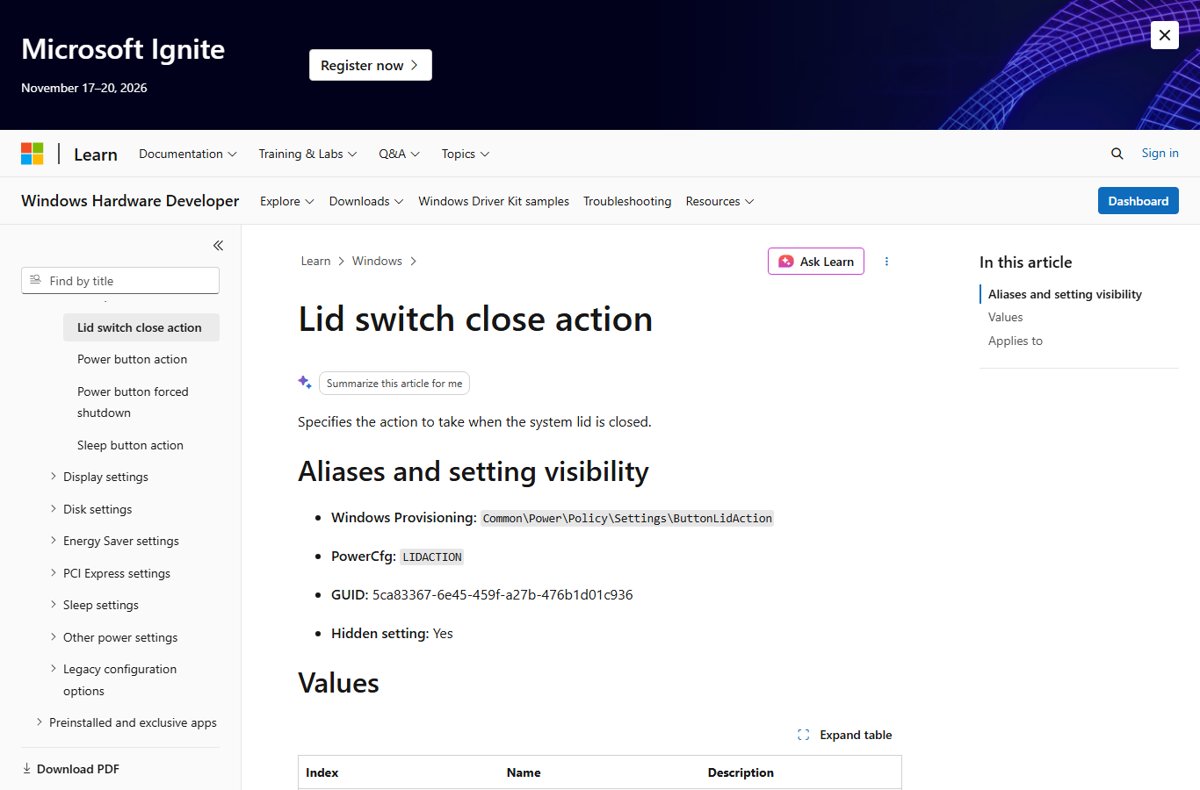Expand Sleep settings tree node

pyautogui.click(x=95, y=605)
